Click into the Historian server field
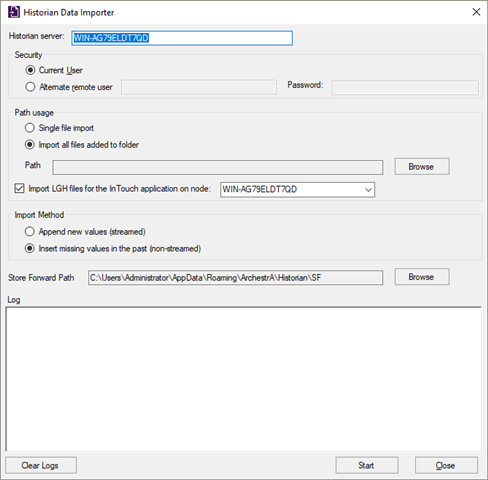 tap(182, 38)
